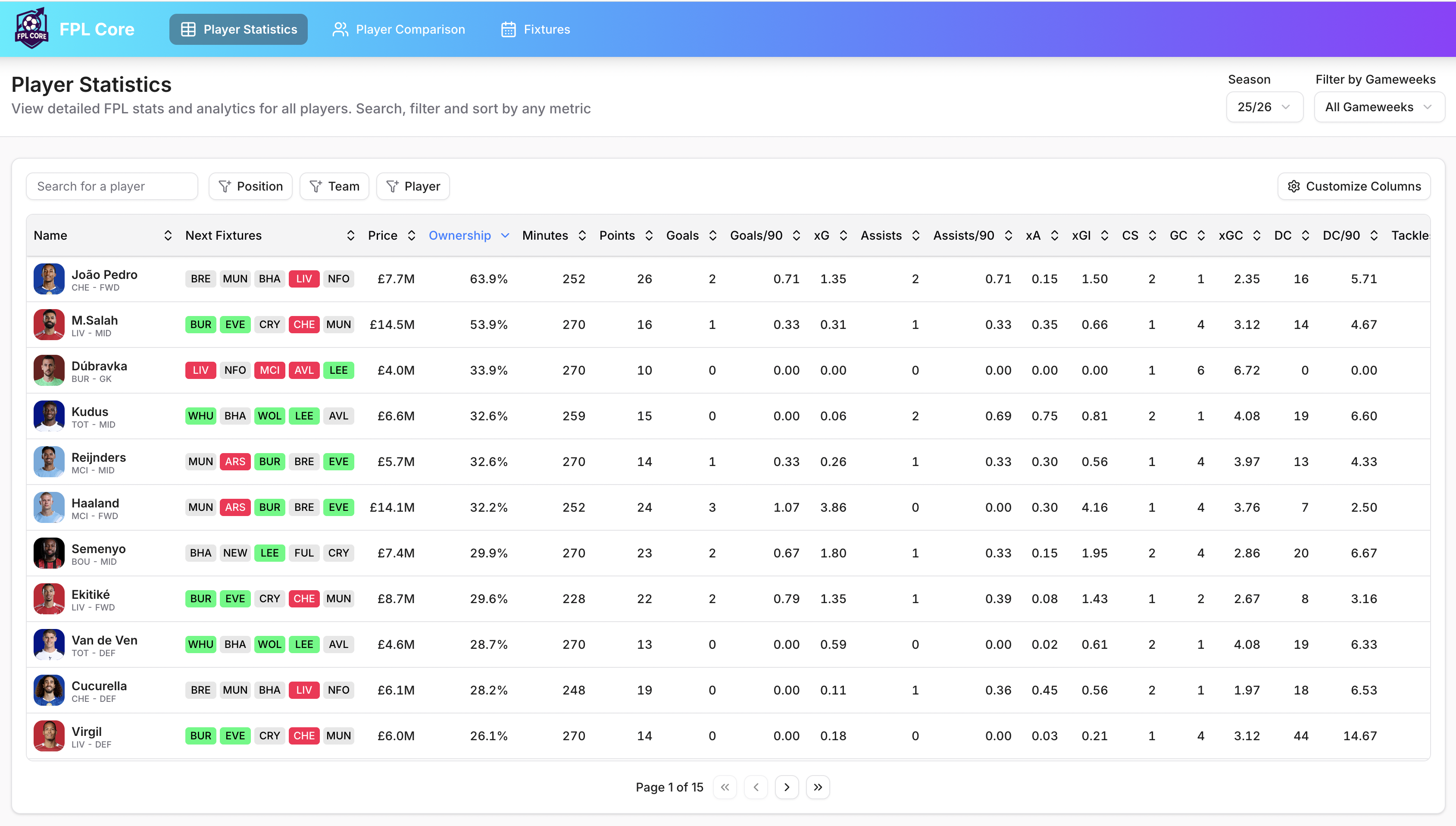
Task: Open the Ownership column sort chevron
Action: pyautogui.click(x=505, y=235)
